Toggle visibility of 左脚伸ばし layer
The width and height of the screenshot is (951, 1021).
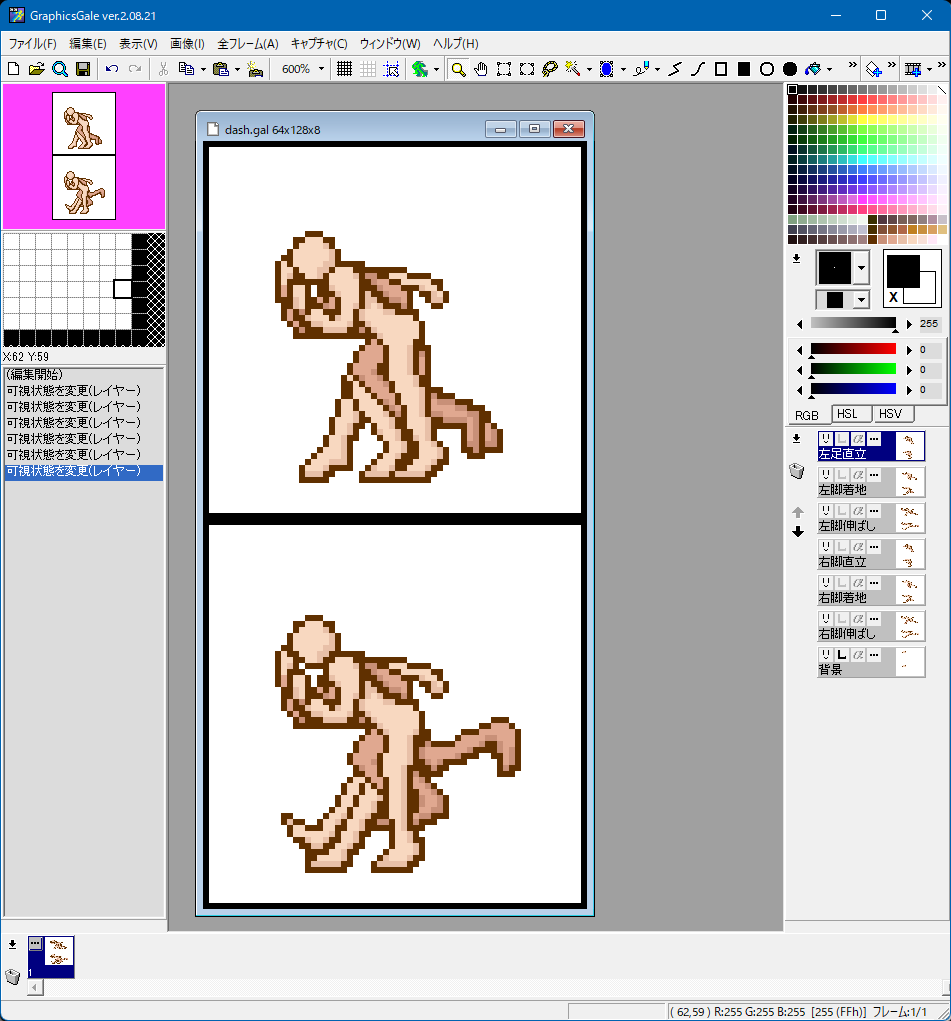tap(826, 510)
